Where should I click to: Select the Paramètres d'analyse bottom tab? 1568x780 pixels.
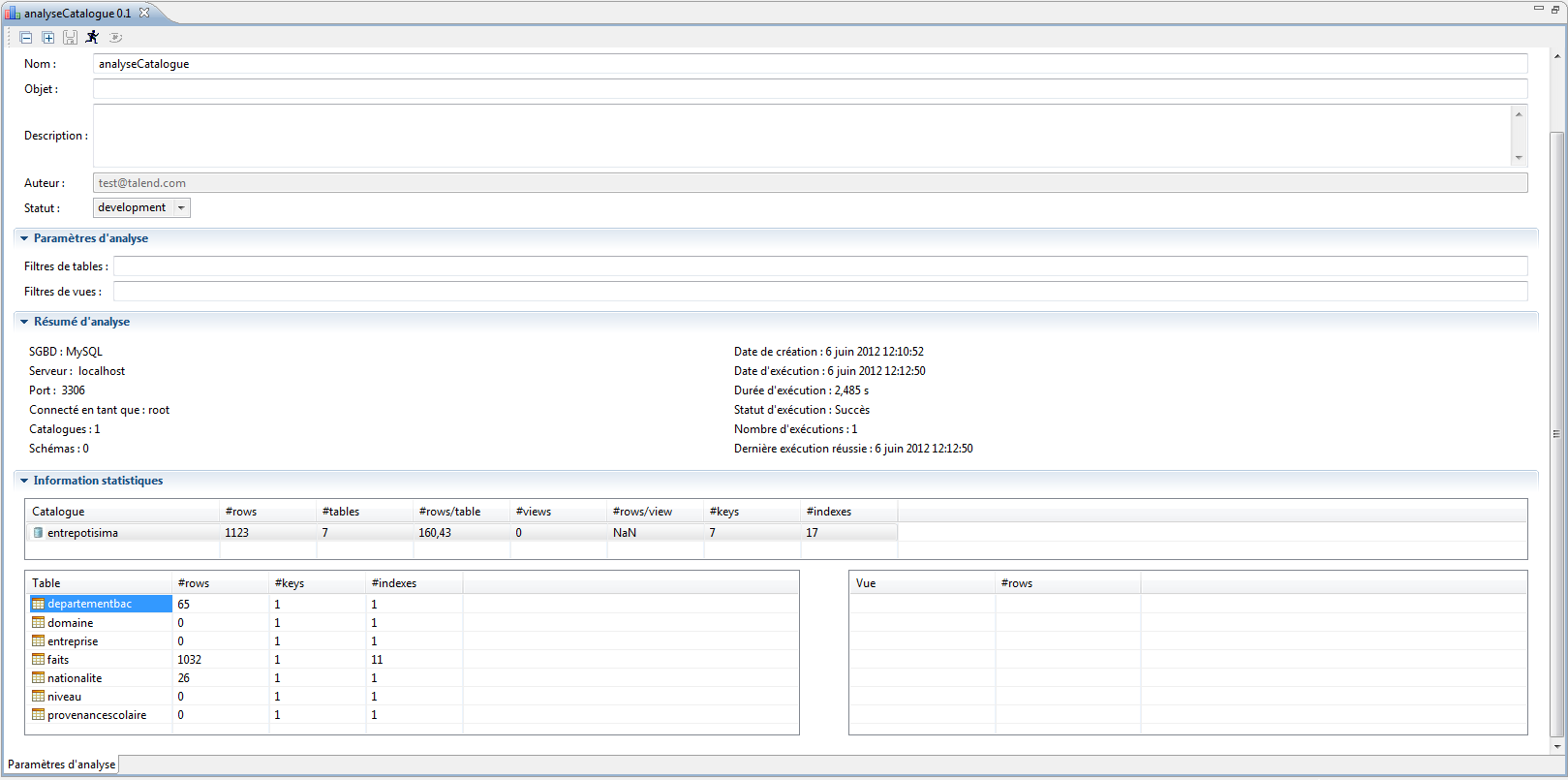[61, 764]
